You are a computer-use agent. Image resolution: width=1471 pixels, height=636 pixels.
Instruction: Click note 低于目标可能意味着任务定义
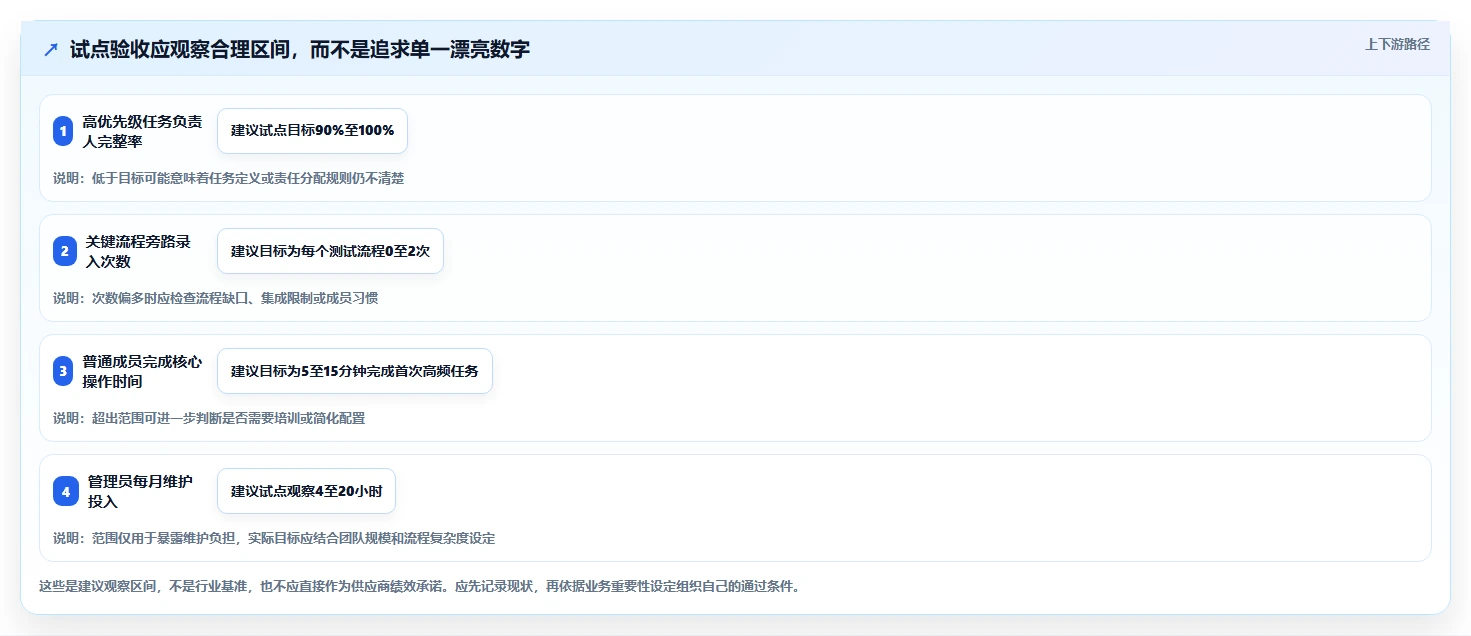click(229, 178)
